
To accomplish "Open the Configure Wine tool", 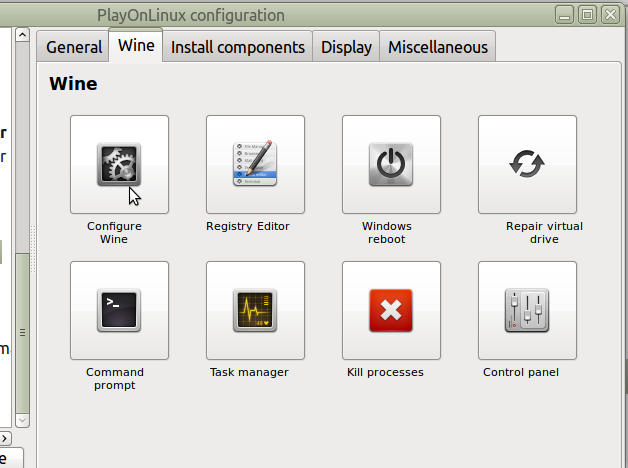I will coord(119,164).
